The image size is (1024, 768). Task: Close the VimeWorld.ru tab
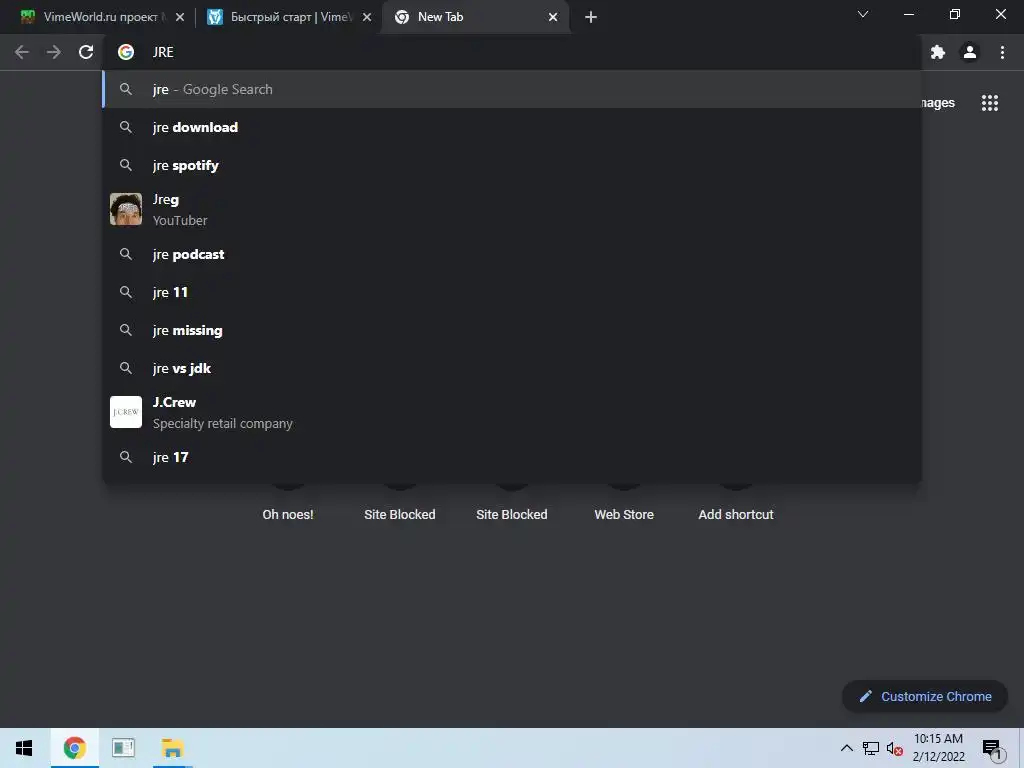tap(180, 17)
